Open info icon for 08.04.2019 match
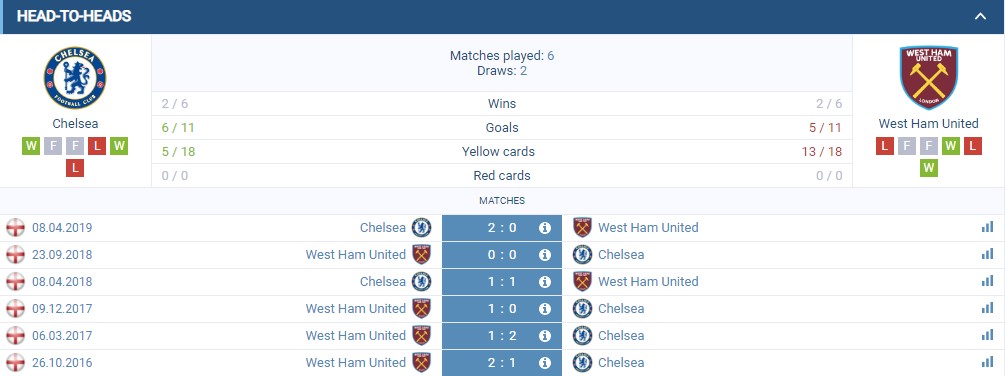Viewport: 1005px width, 376px height. tap(545, 228)
